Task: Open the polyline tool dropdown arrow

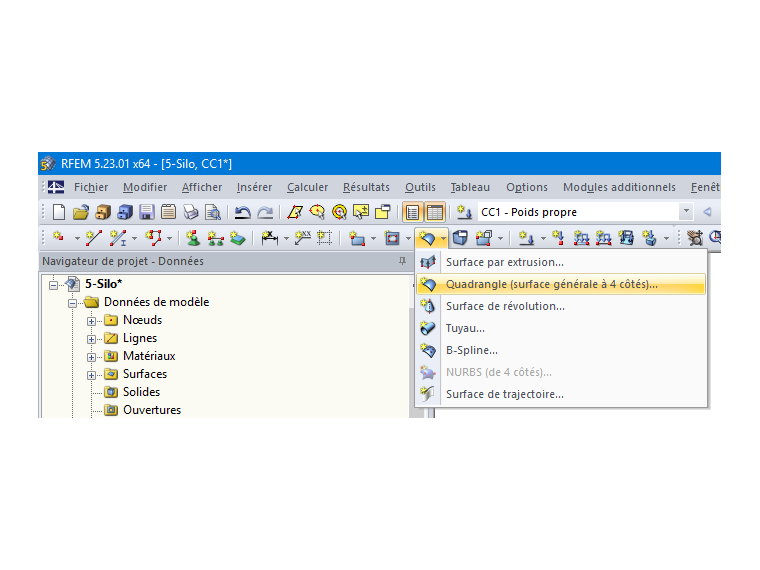Action: pos(169,238)
